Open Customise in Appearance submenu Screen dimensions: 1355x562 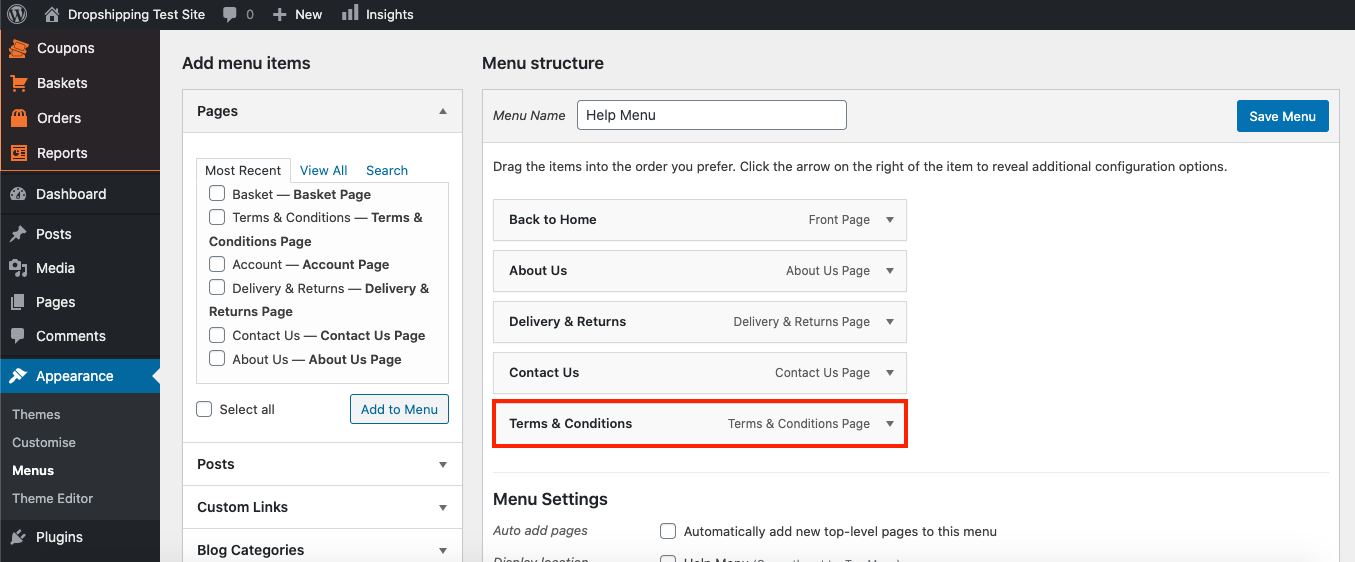point(44,442)
